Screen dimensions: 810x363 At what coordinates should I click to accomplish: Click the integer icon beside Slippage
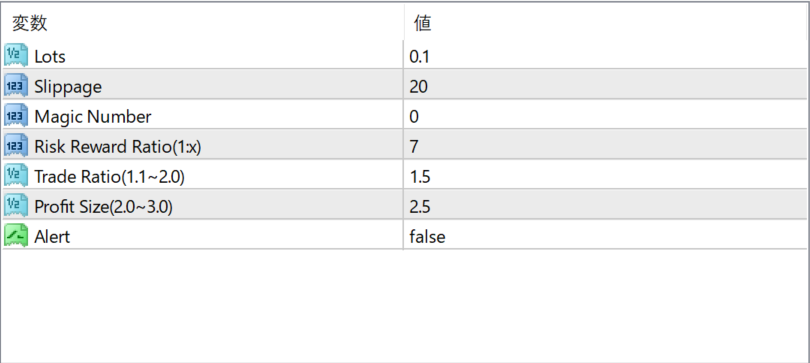(x=16, y=86)
